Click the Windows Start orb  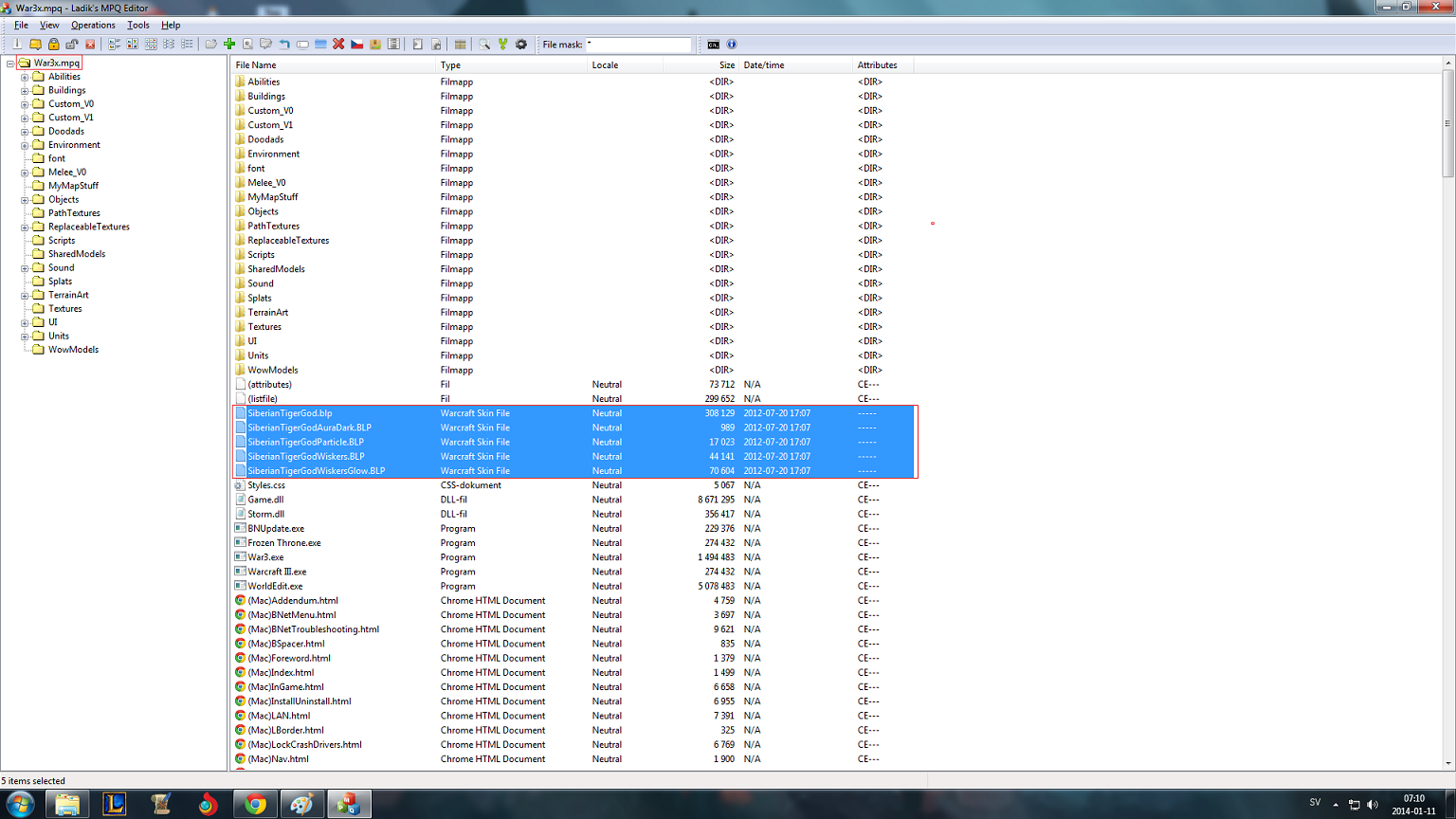point(19,804)
